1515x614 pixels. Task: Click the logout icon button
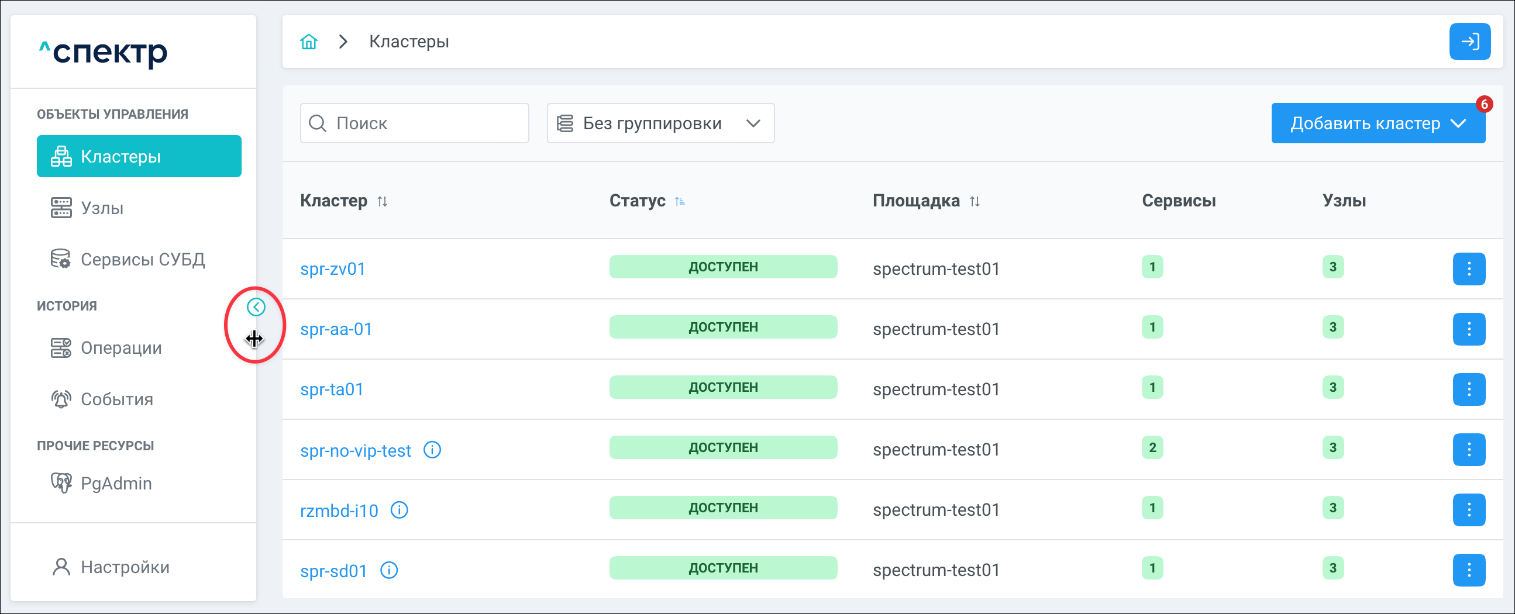tap(1470, 42)
